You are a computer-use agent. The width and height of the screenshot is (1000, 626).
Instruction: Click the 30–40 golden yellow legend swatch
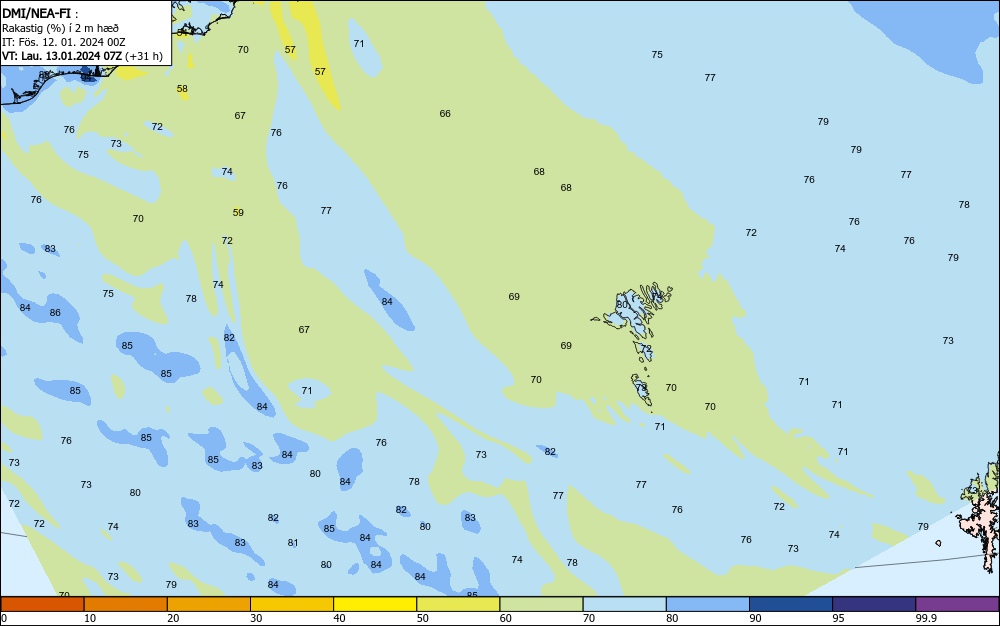point(292,604)
